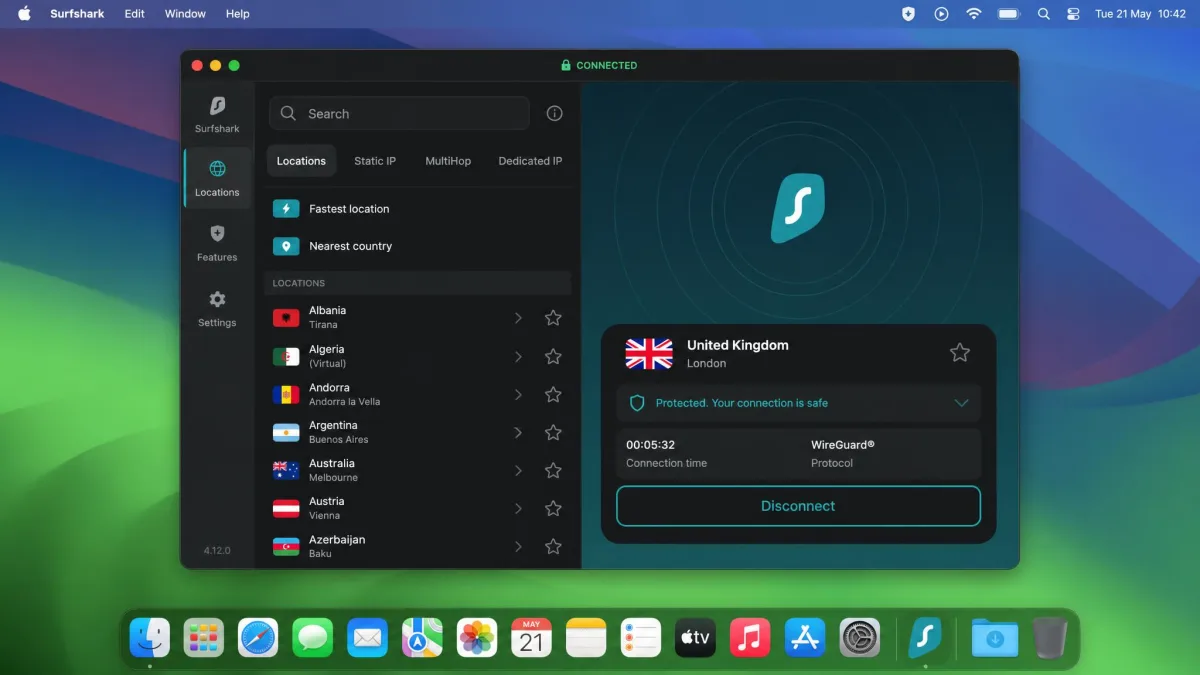Click the menu bar date and time
1200x675 pixels.
coord(1140,14)
